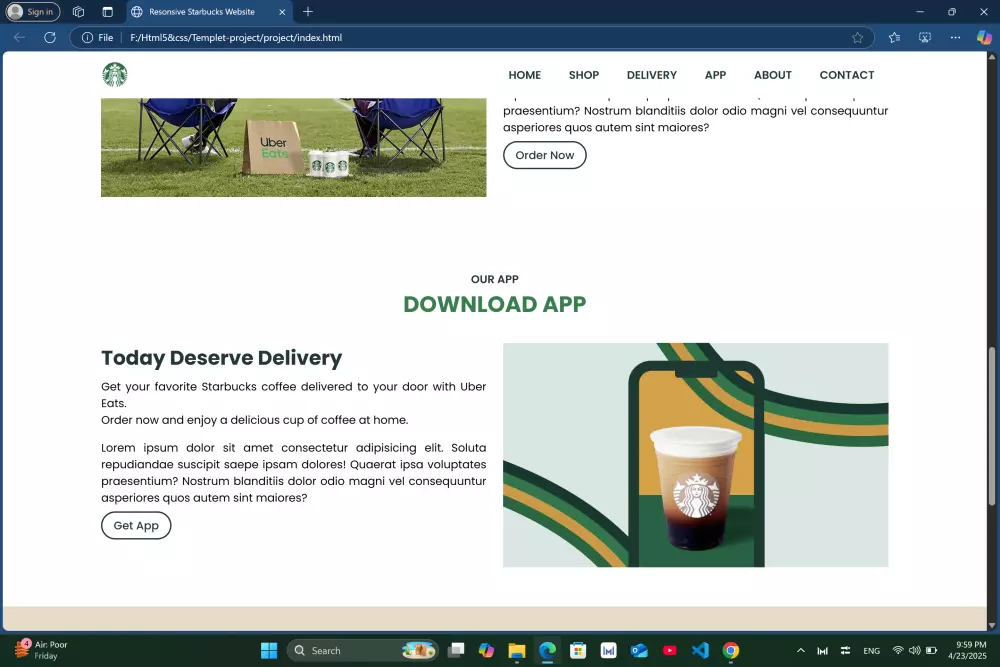Click the taskbar Search box
This screenshot has height=667, width=1000.
(x=362, y=650)
